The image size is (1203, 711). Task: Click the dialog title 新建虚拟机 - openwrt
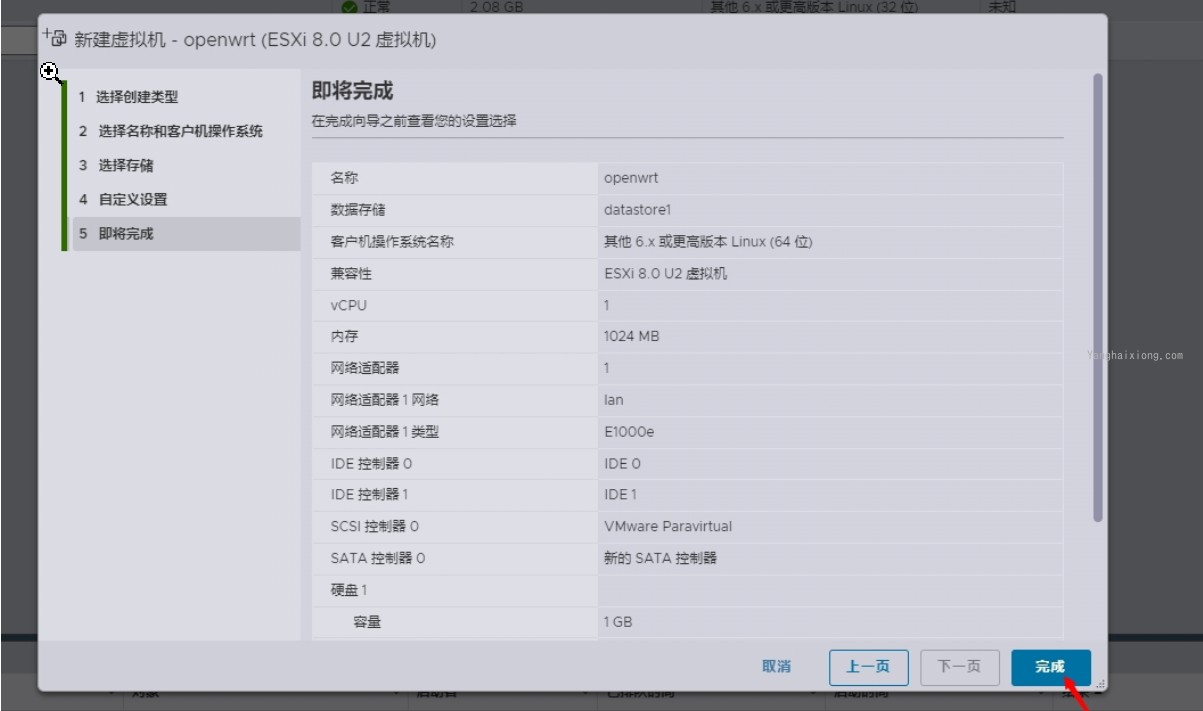click(x=254, y=40)
